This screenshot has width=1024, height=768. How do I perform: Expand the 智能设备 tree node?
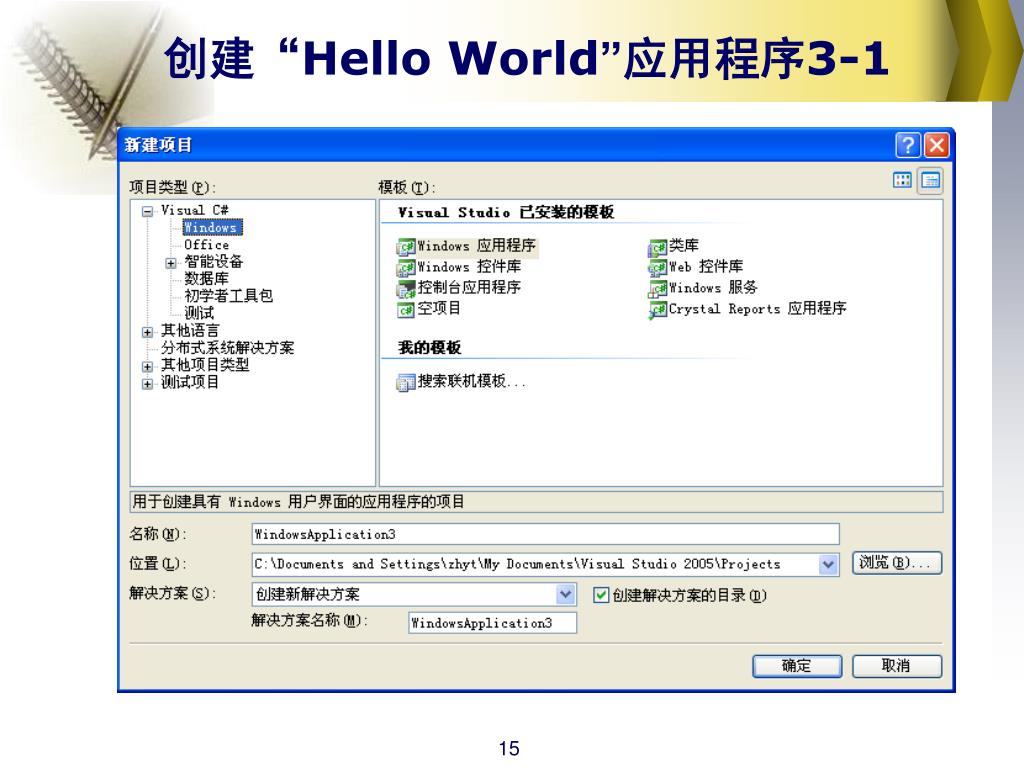click(x=171, y=263)
